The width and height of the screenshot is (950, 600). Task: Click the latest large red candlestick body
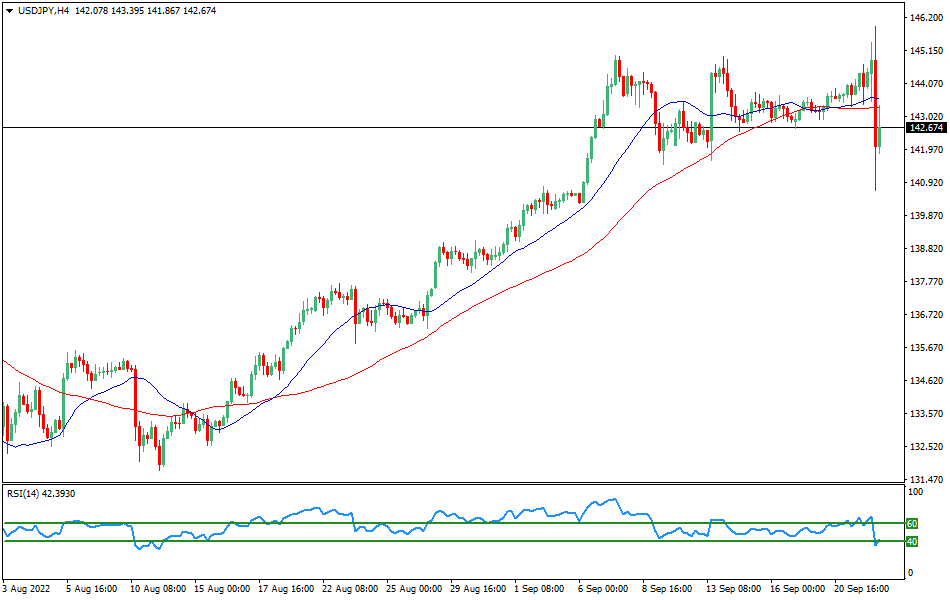(876, 100)
